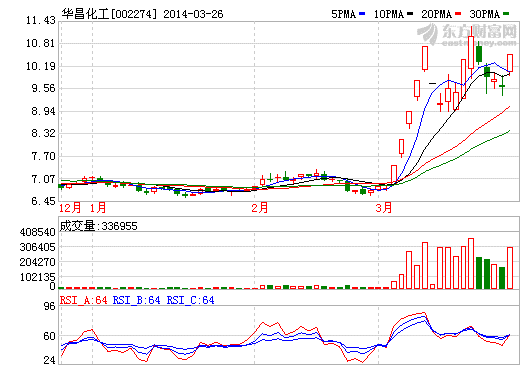Screen dimensions: 520x365
Task: Click the 204270 volume axis label
Action: (x=38, y=262)
